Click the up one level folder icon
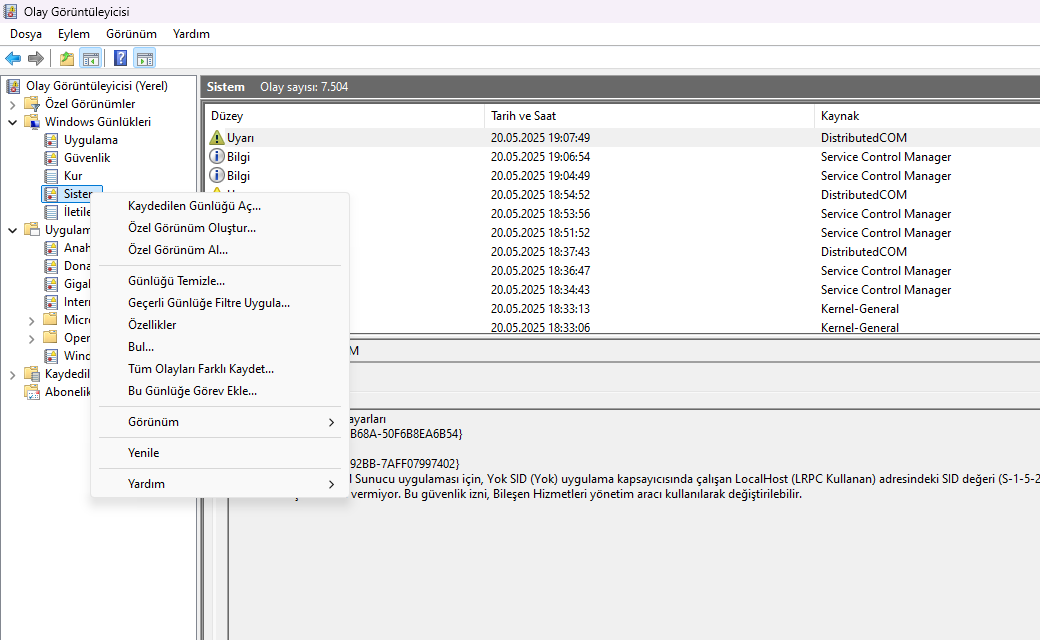The height and width of the screenshot is (640, 1040). (x=67, y=58)
